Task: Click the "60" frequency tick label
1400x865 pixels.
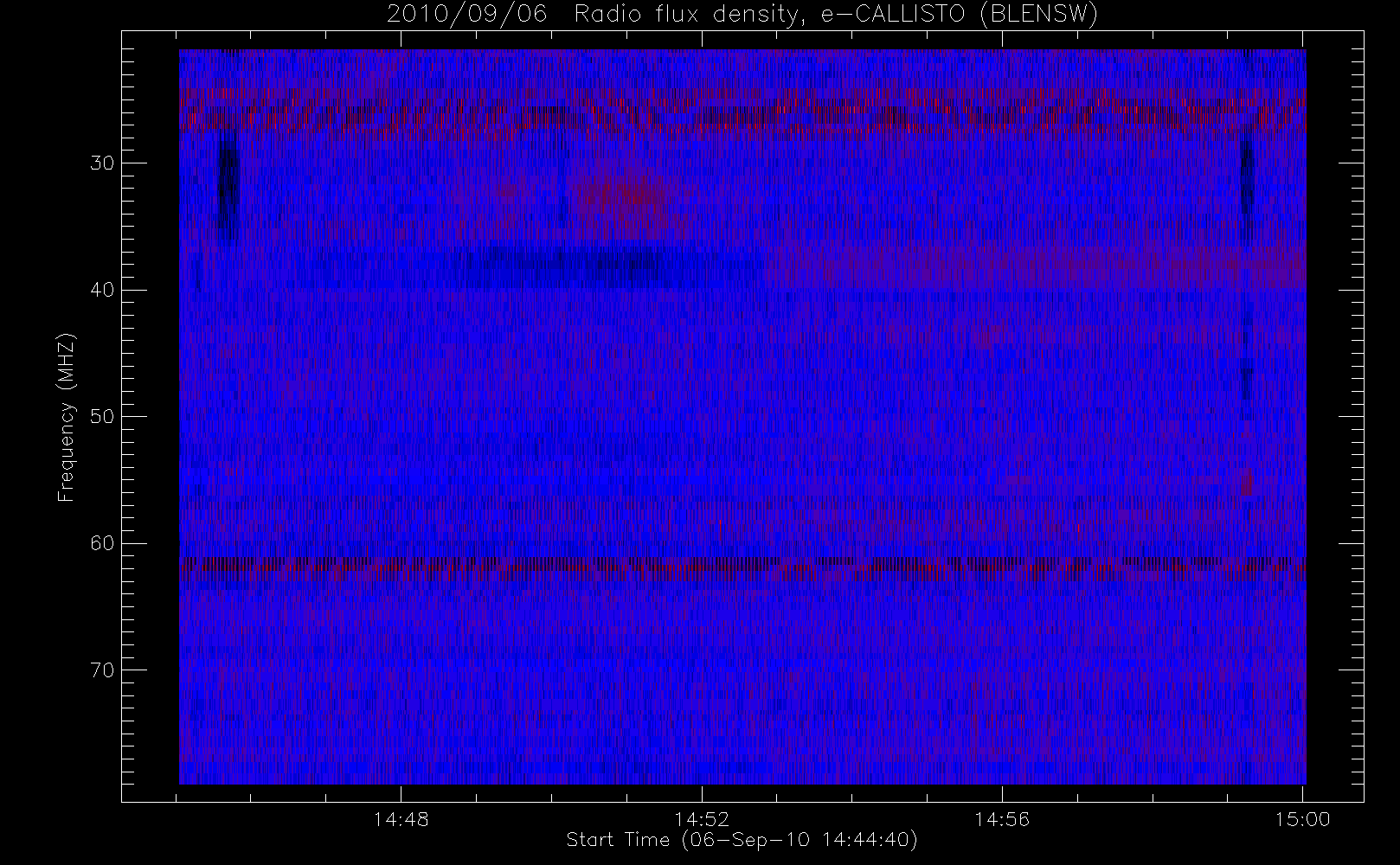Action: pos(102,543)
